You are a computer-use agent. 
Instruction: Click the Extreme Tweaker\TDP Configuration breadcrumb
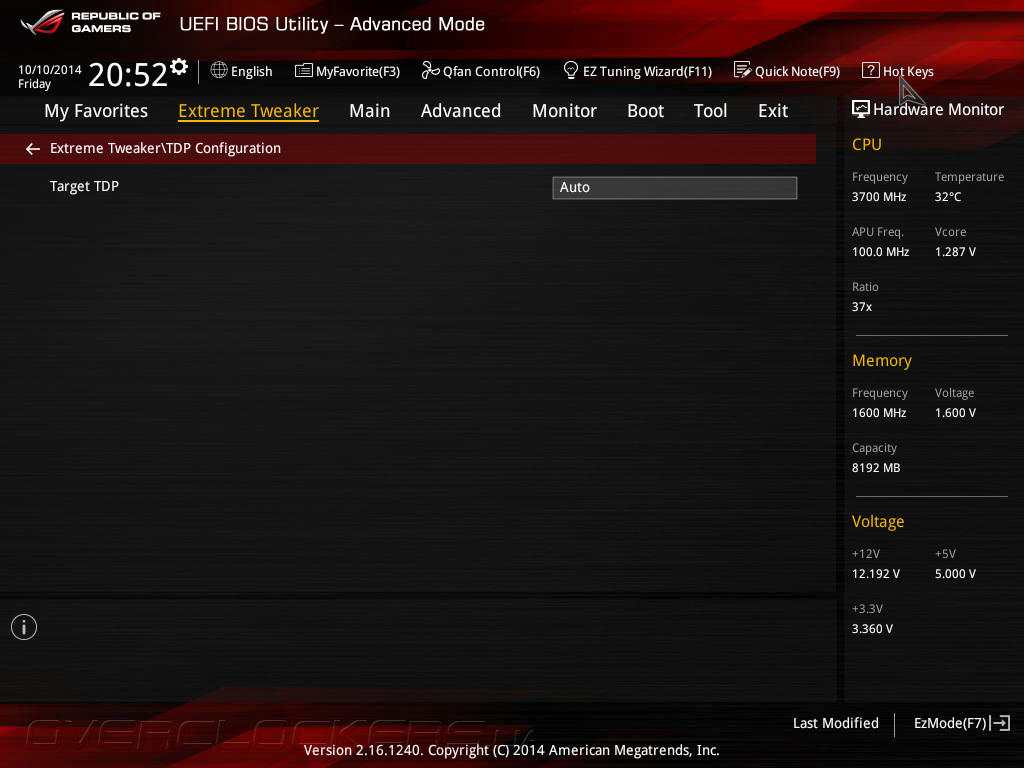[x=165, y=148]
